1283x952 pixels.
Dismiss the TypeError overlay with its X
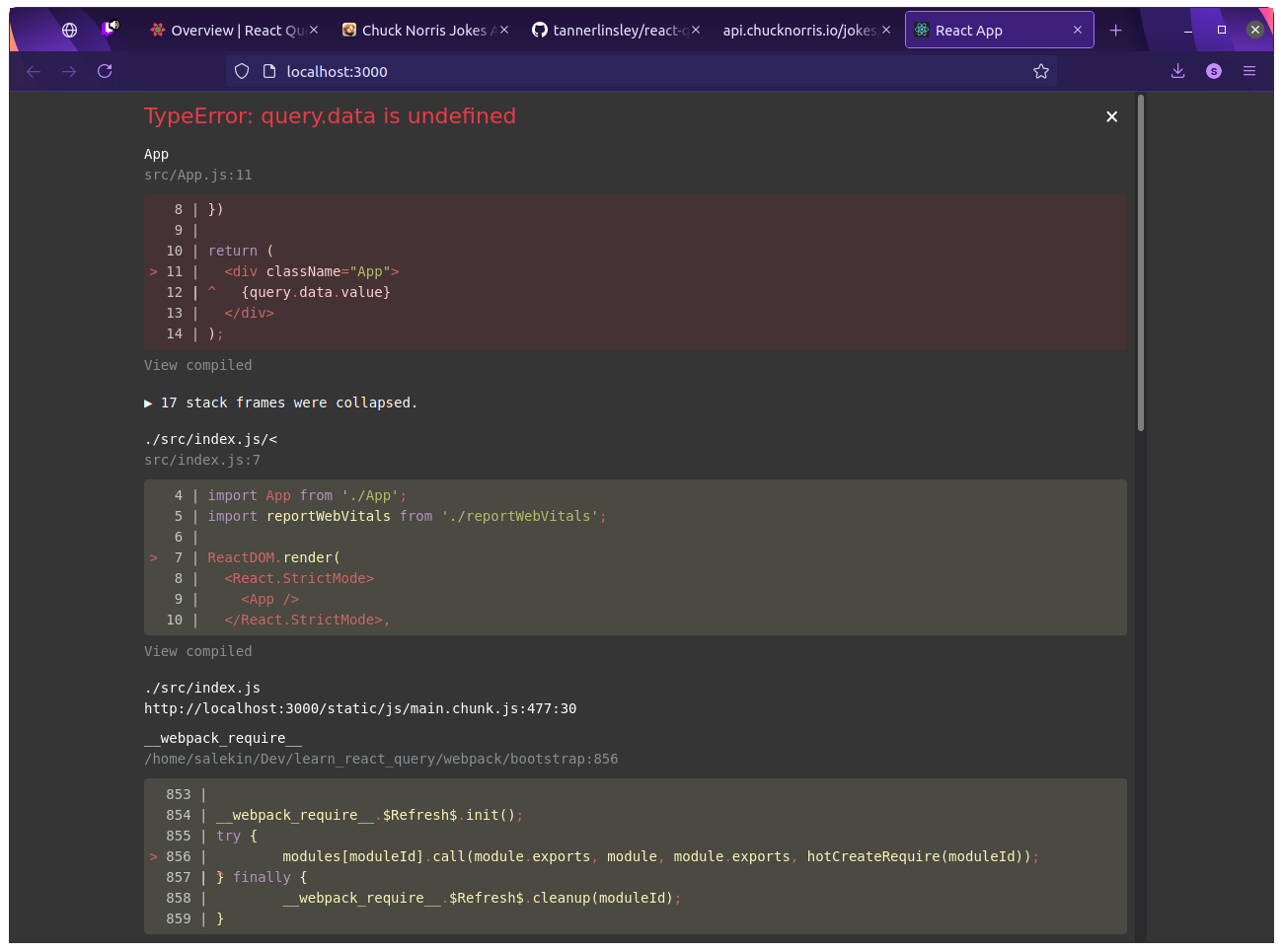coord(1111,115)
